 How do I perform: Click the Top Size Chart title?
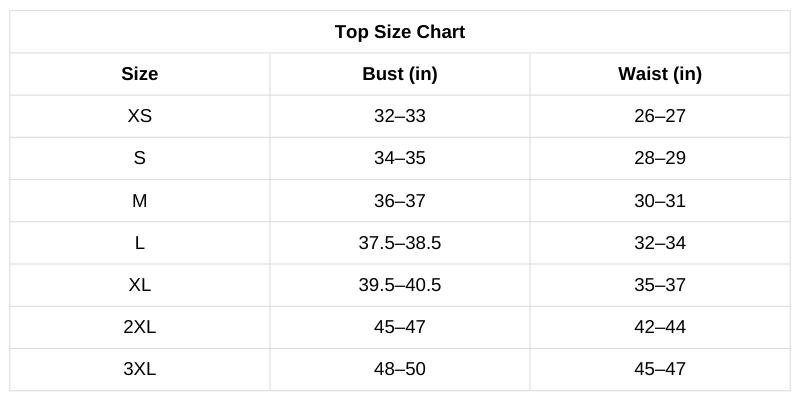click(x=400, y=32)
